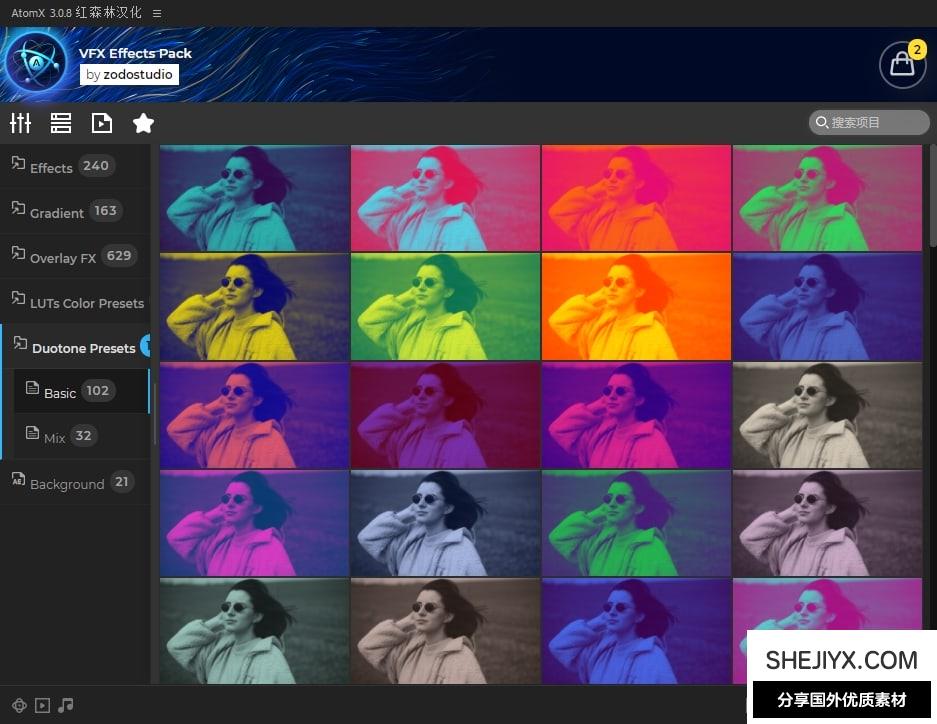Select the Mix subcategory
Screen dimensions: 937x724
[x=55, y=437]
